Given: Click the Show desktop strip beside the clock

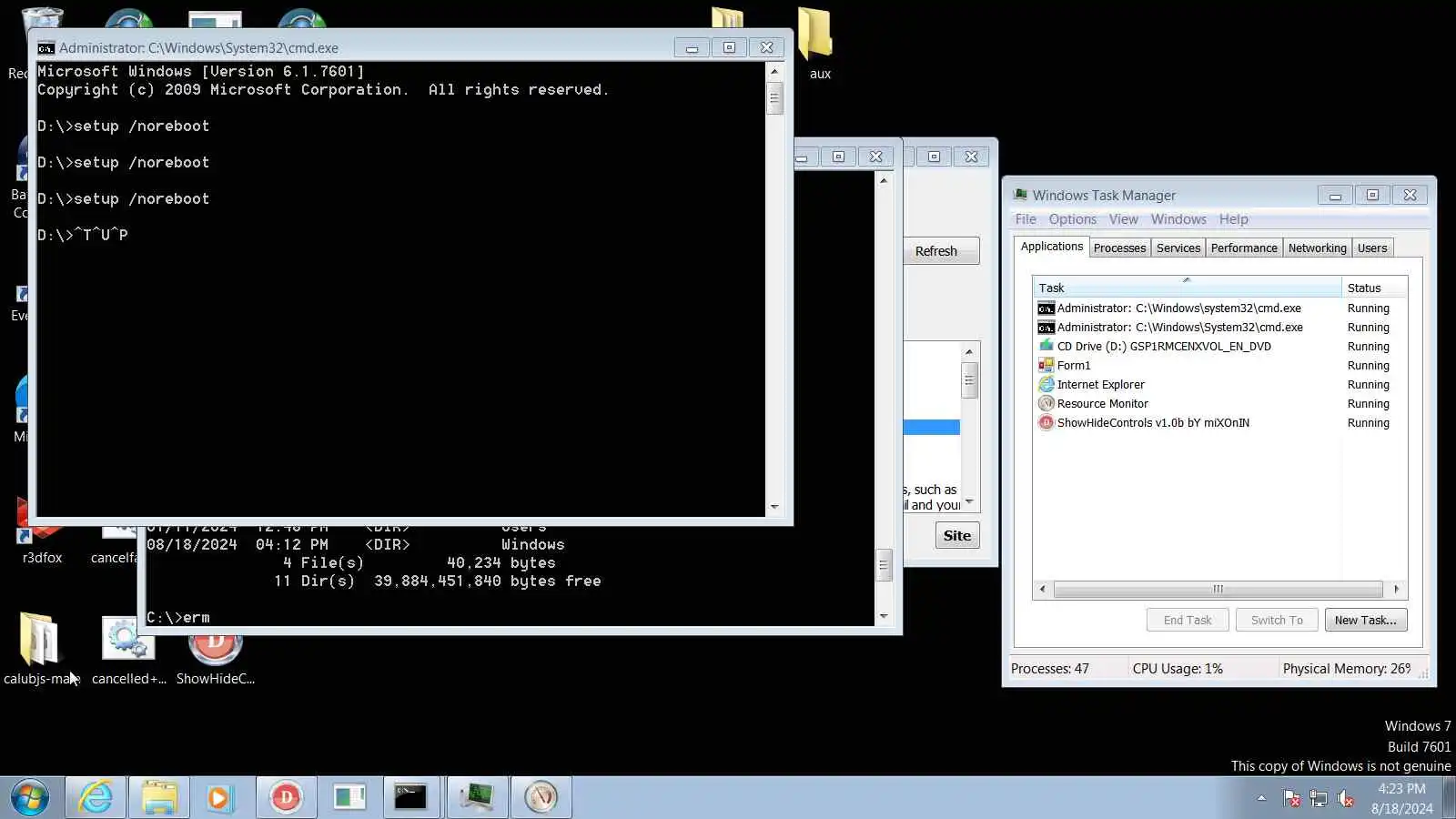Looking at the screenshot, I should pyautogui.click(x=1449, y=797).
